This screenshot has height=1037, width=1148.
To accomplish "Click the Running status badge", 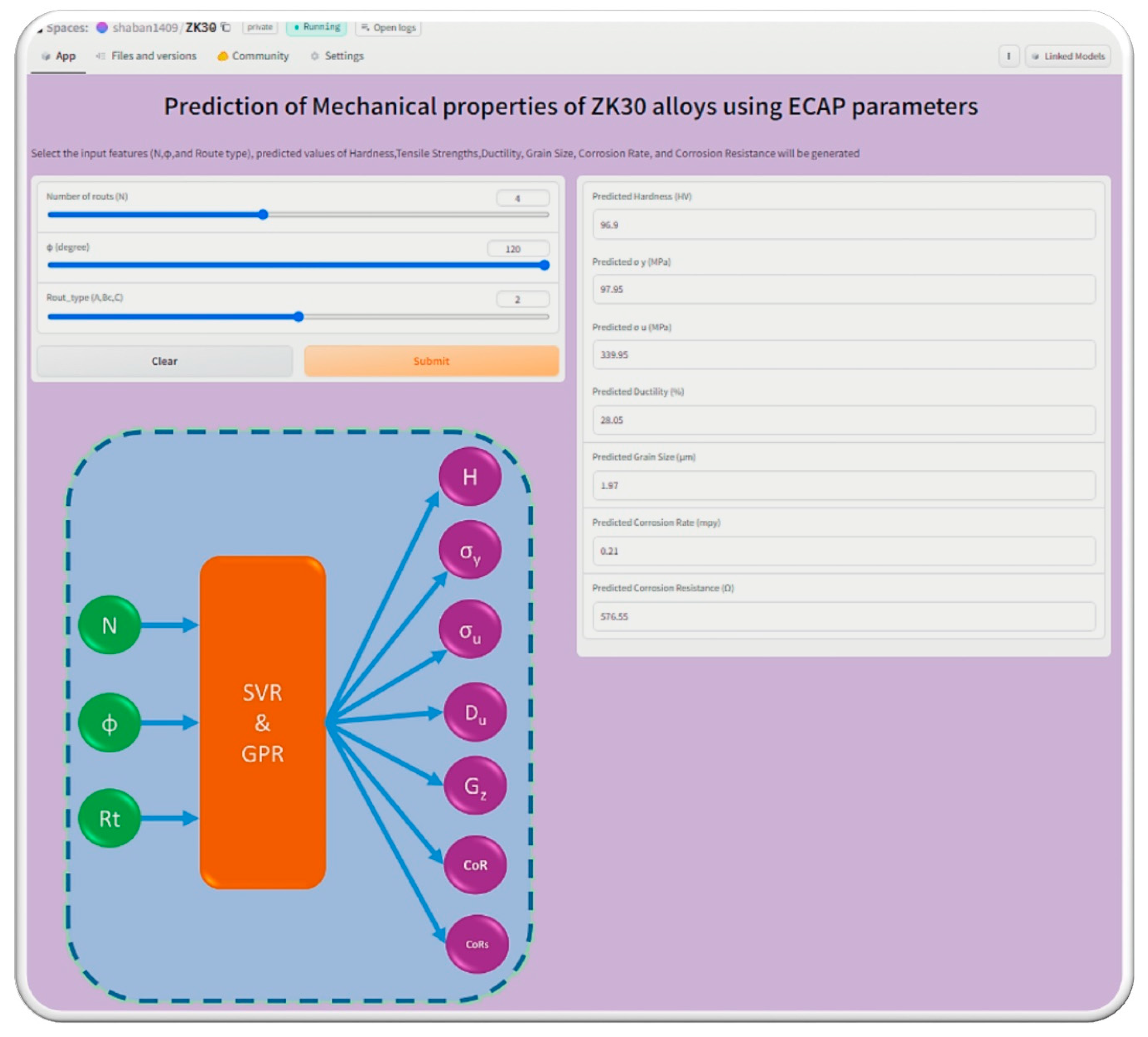I will click(317, 27).
